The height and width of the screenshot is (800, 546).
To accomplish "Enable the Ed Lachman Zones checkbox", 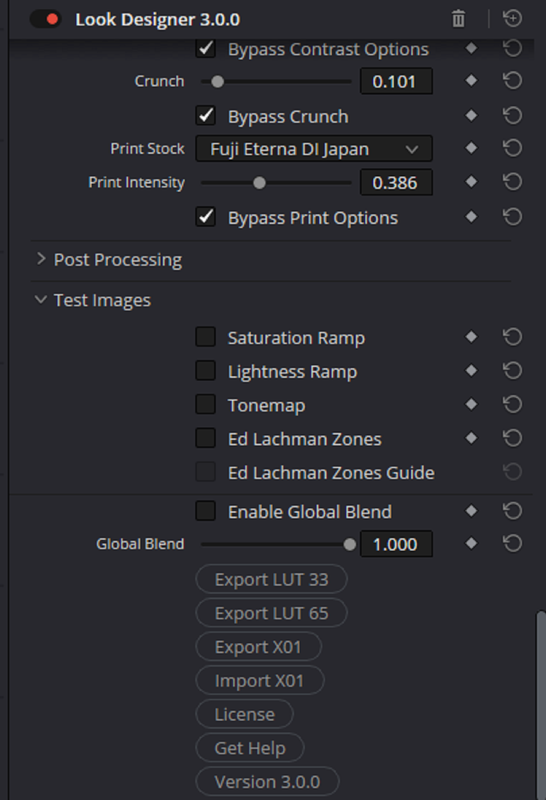I will (x=206, y=438).
